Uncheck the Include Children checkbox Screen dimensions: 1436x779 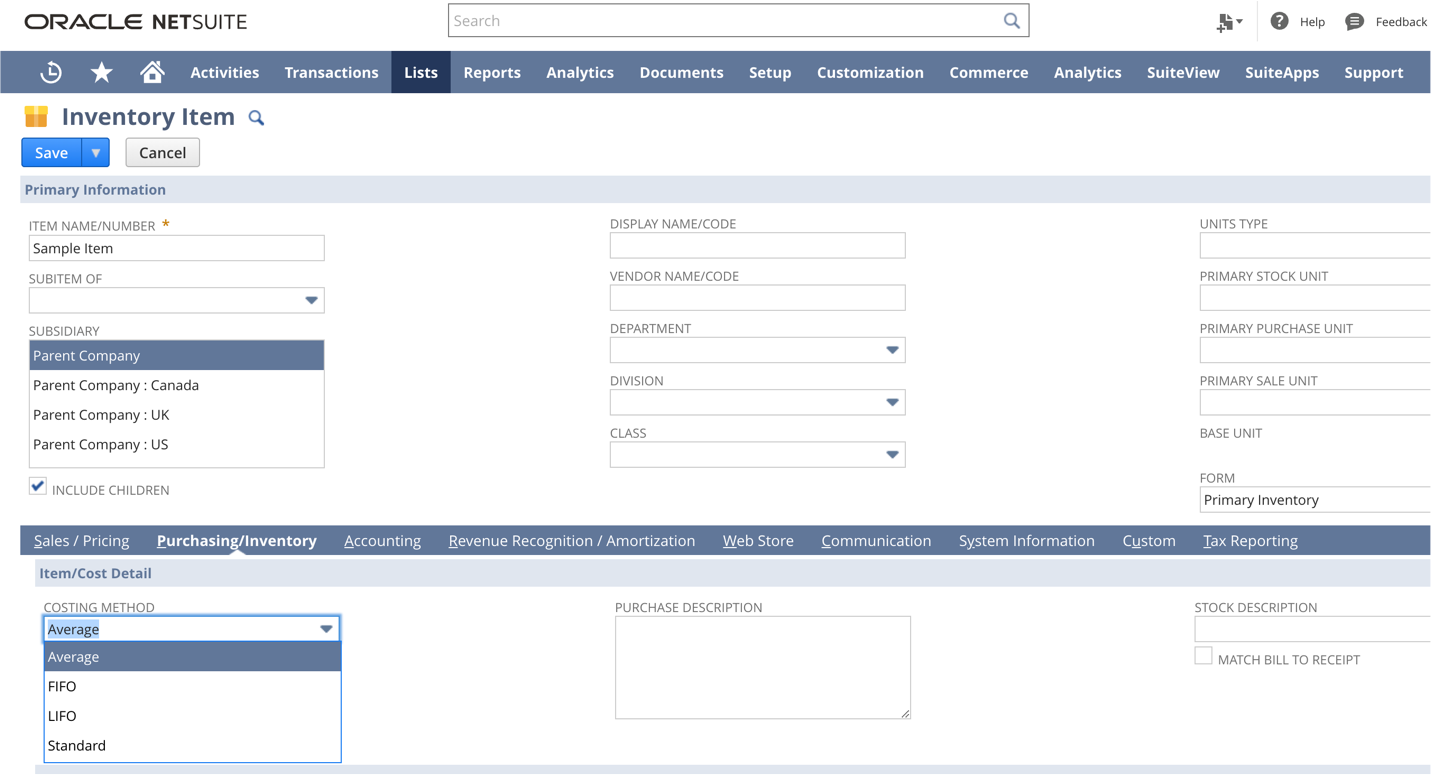[38, 487]
